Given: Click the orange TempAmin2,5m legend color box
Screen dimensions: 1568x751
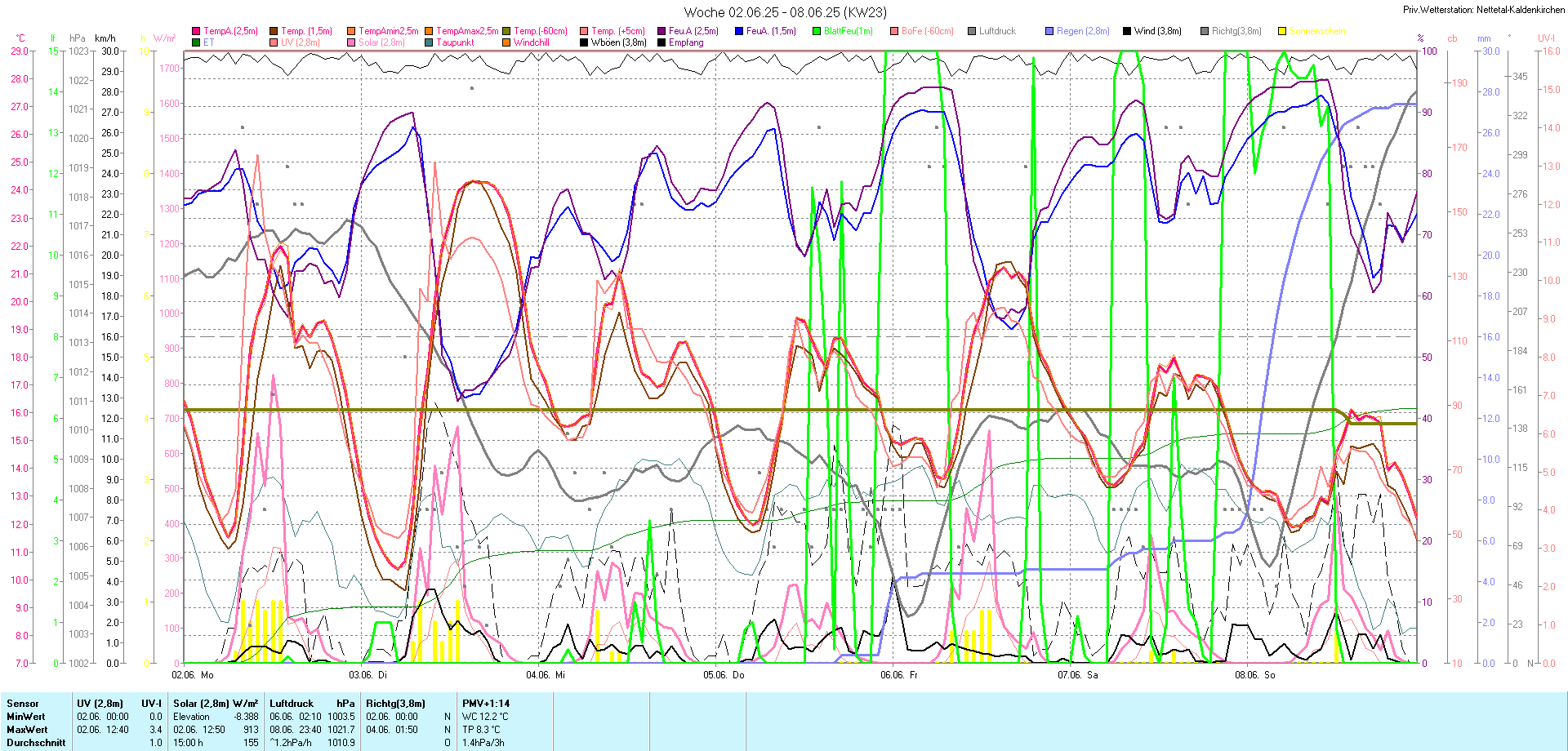Looking at the screenshot, I should point(351,31).
